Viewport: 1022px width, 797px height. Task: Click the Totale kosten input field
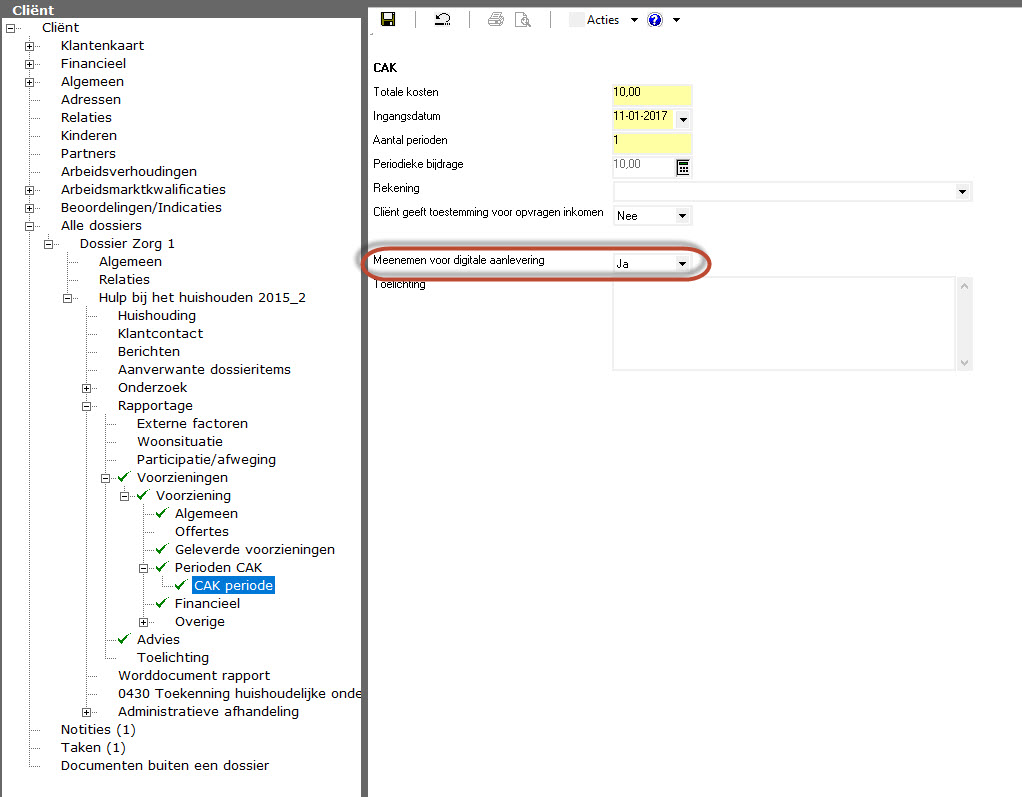(x=652, y=93)
